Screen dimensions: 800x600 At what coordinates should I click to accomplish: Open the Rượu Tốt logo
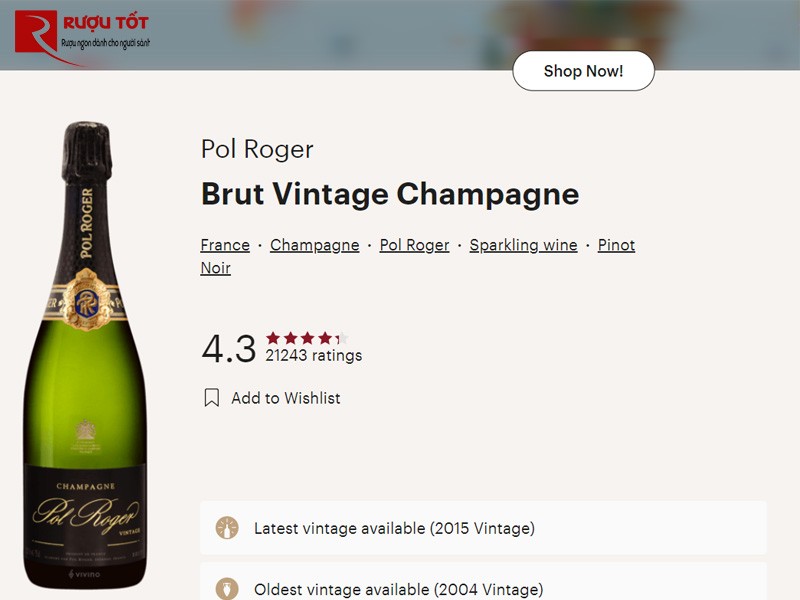[80, 28]
